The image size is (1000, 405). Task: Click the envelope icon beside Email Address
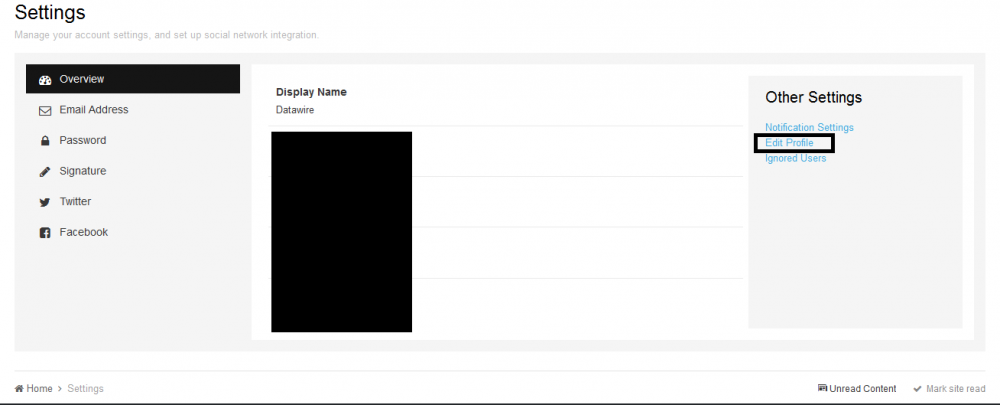pyautogui.click(x=45, y=111)
